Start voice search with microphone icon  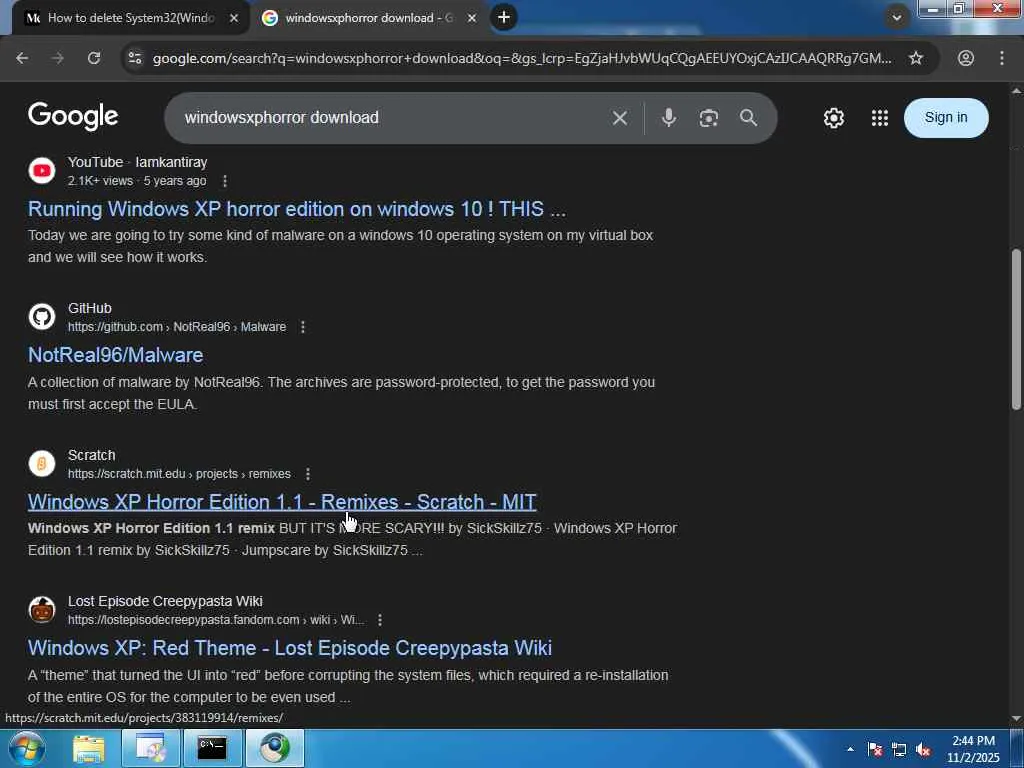[x=669, y=118]
